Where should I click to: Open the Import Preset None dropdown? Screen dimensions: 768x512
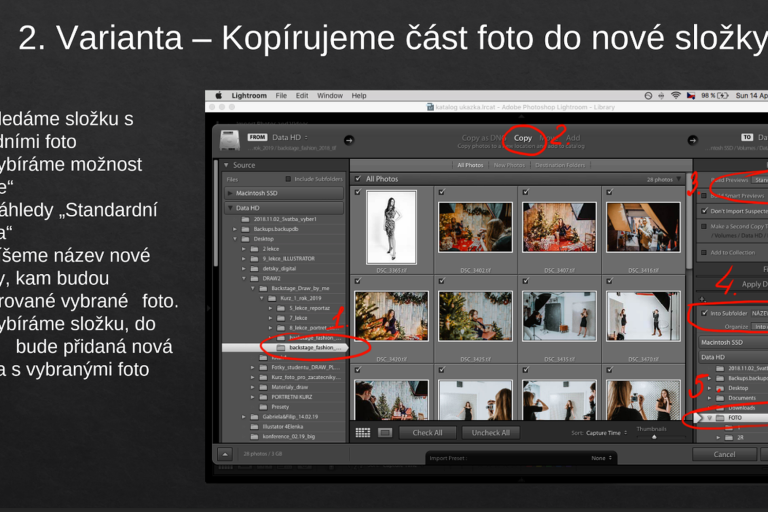coord(602,458)
